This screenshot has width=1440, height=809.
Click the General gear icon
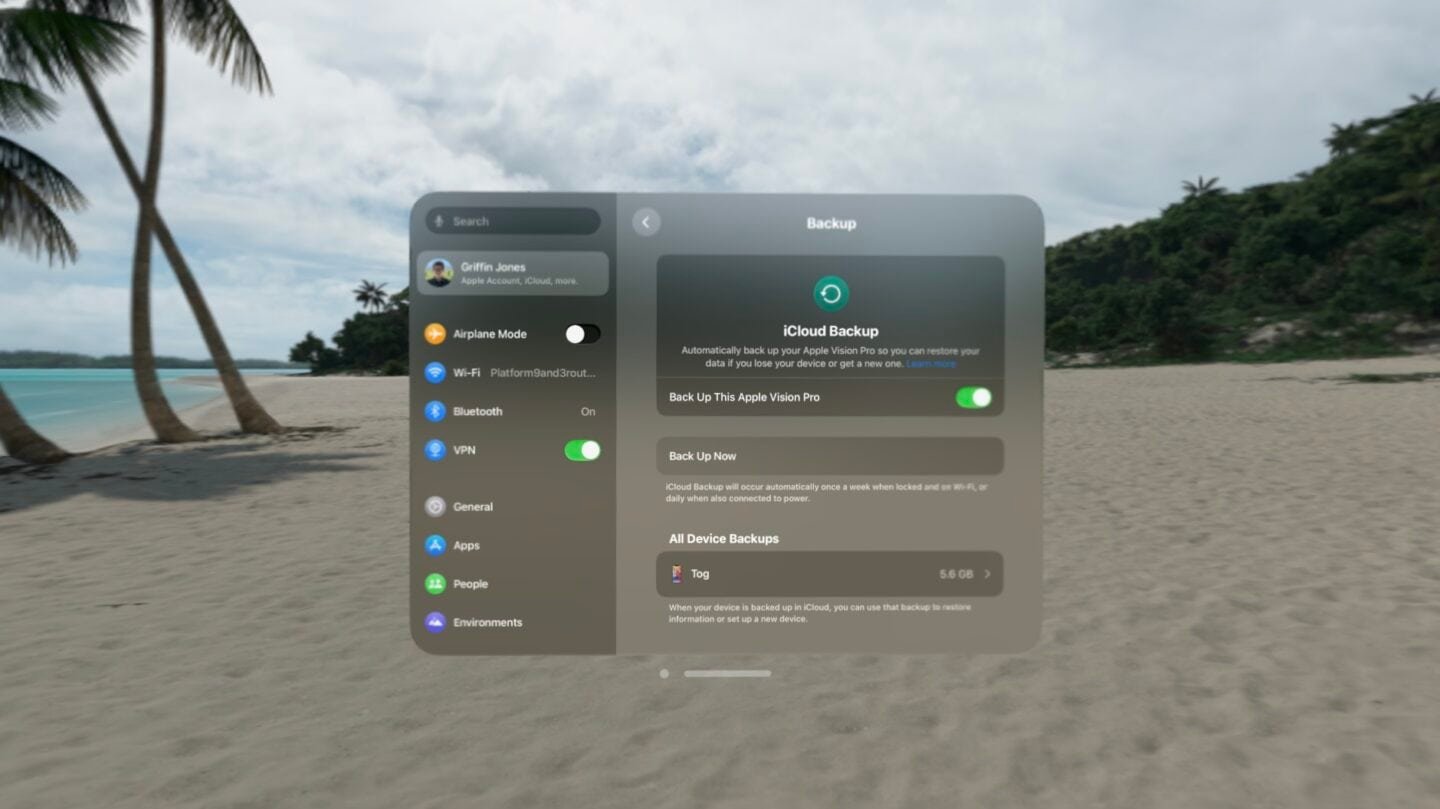coord(435,507)
